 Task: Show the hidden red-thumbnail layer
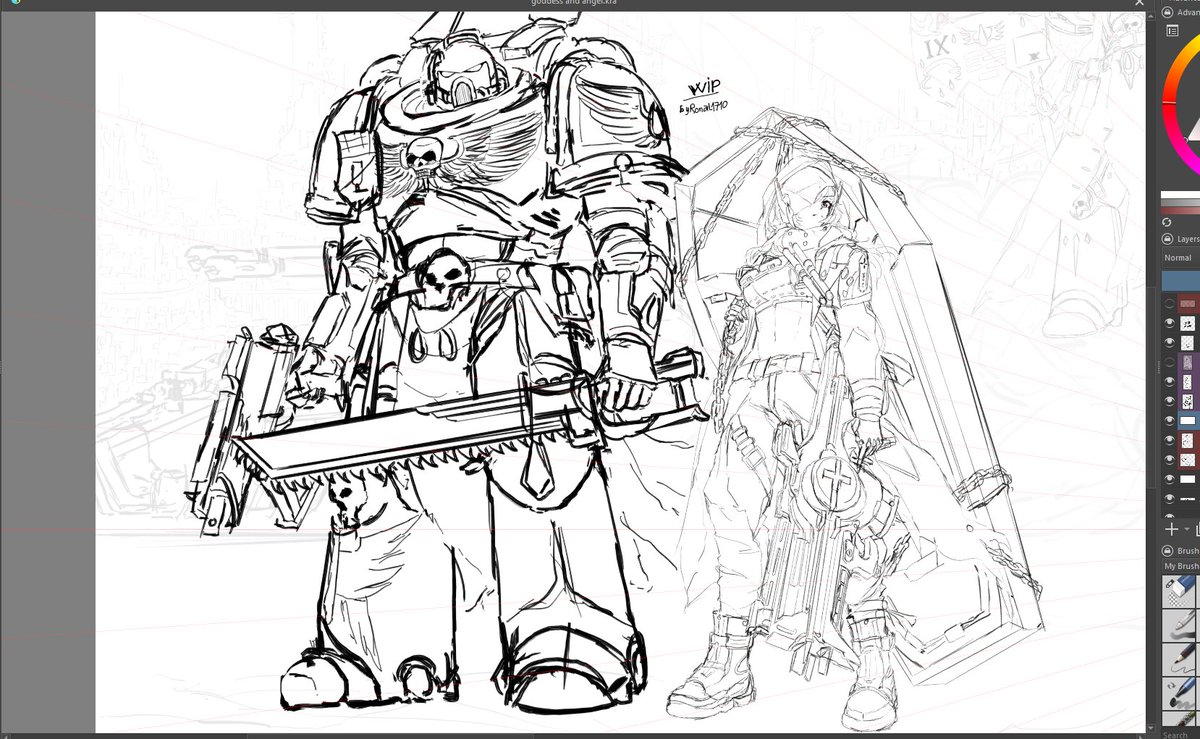point(1168,303)
